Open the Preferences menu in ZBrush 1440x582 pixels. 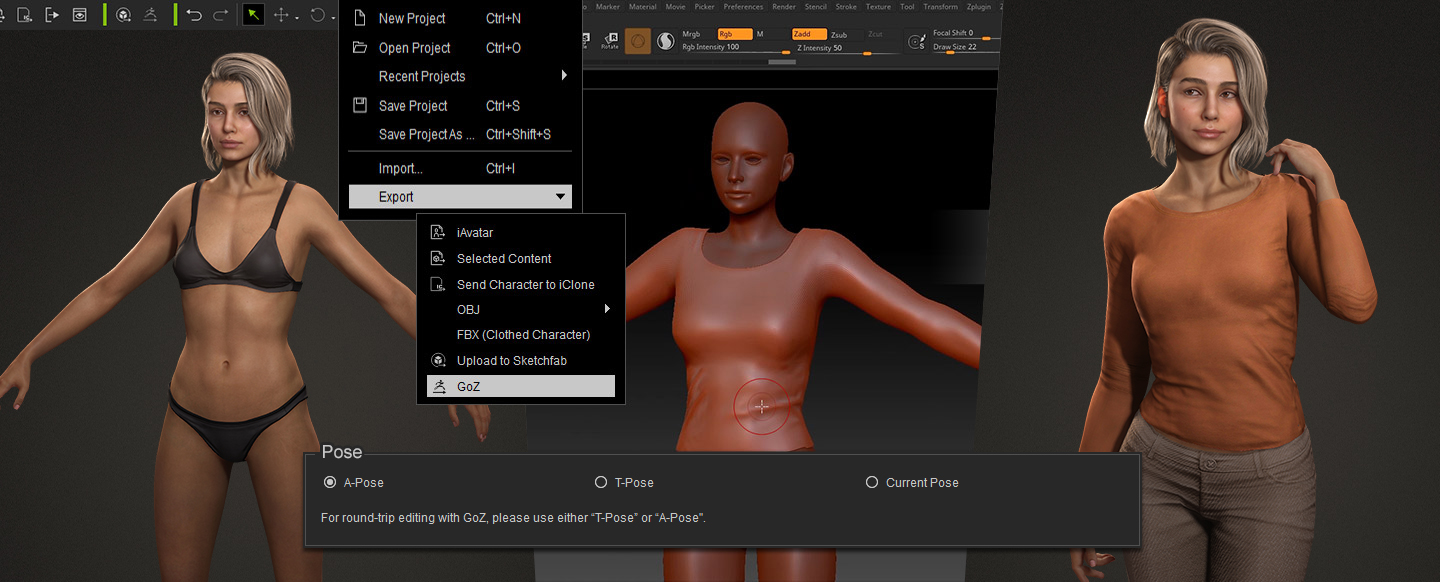click(743, 7)
